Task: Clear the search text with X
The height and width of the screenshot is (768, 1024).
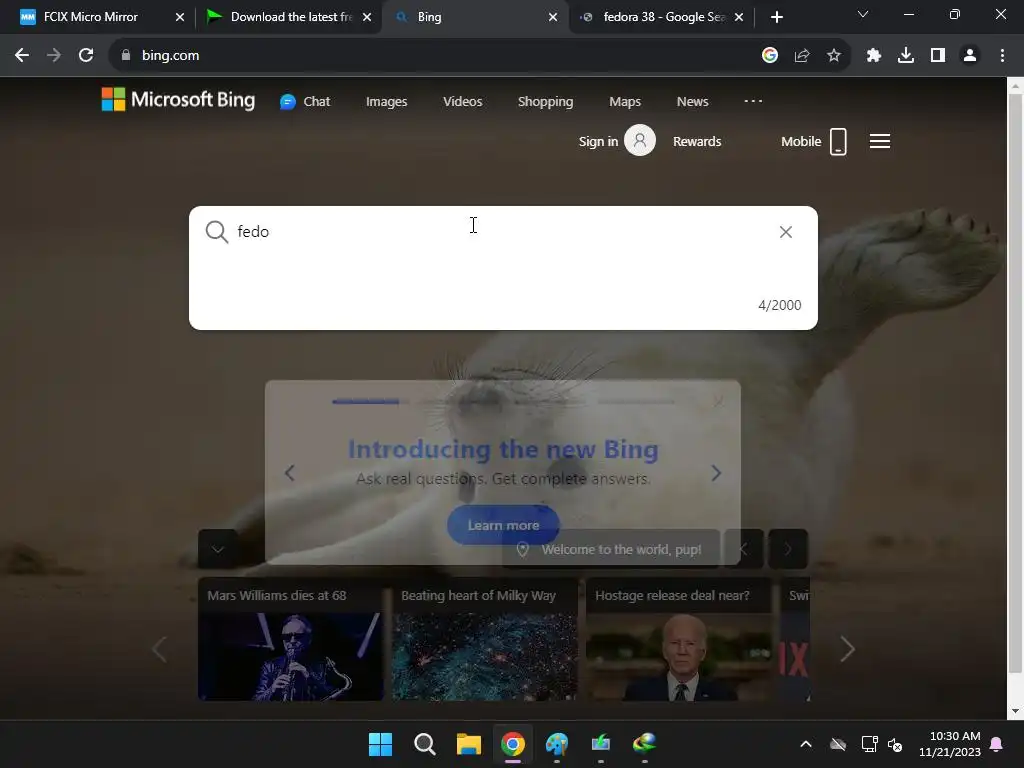Action: tap(786, 232)
